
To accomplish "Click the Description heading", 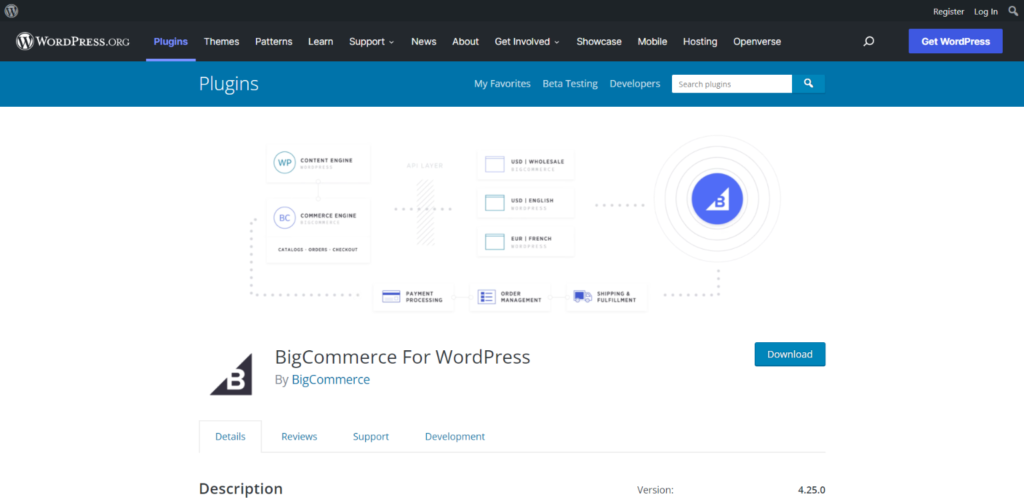I will pyautogui.click(x=241, y=489).
